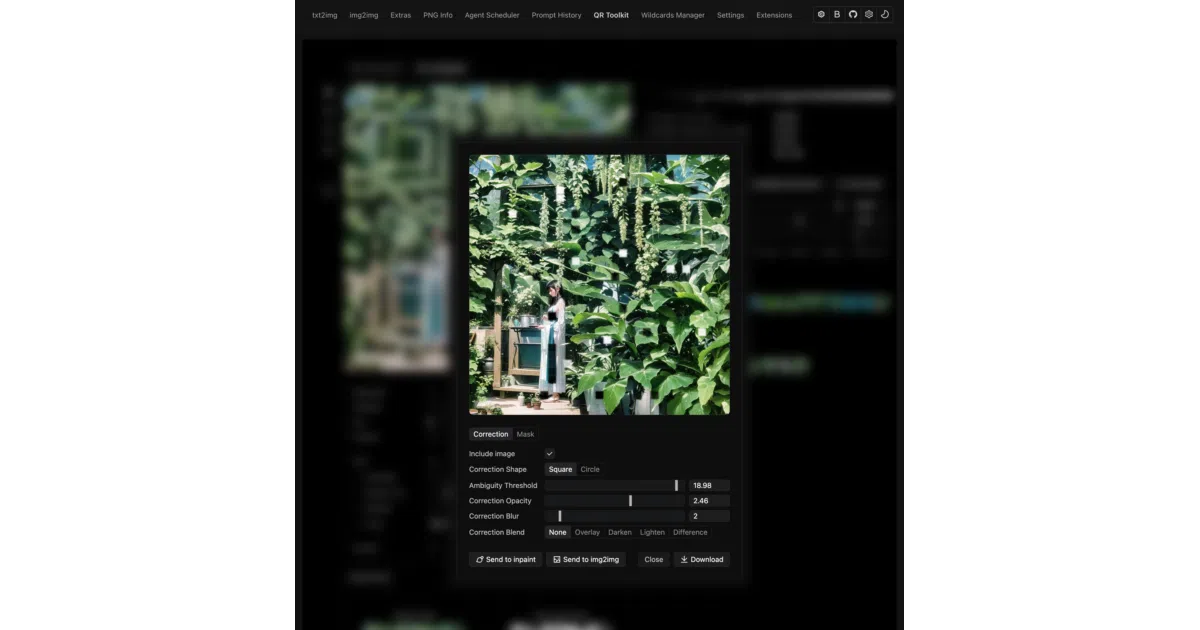Open the Wildcards Manager tab

point(673,15)
